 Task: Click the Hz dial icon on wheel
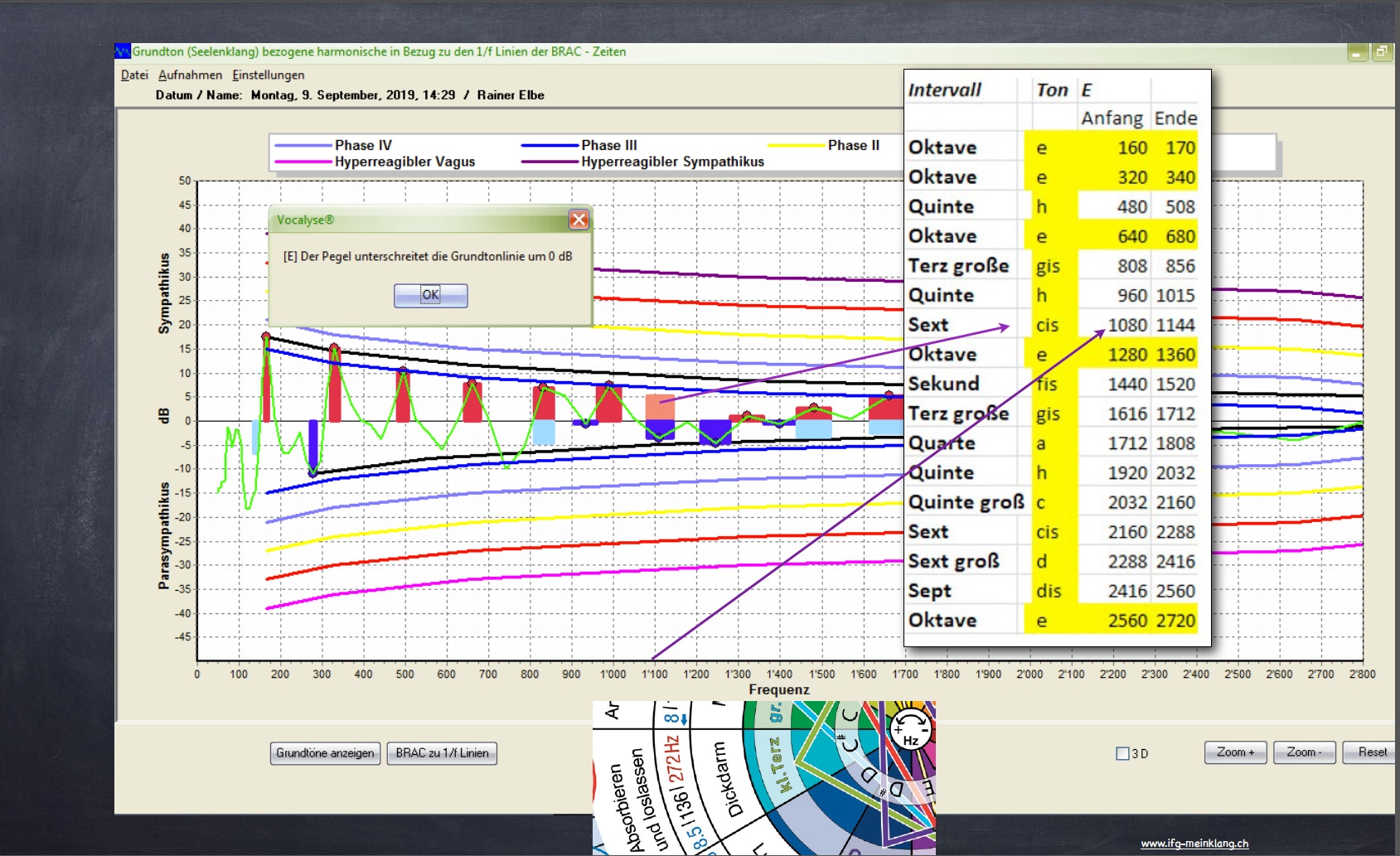[x=910, y=728]
